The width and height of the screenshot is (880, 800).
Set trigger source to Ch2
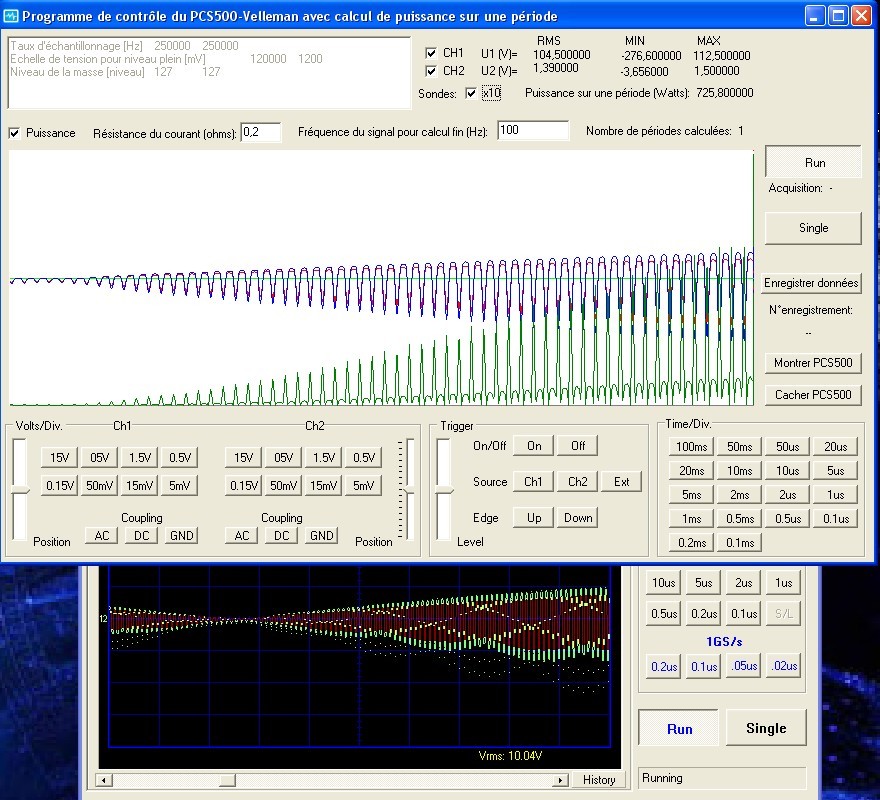(x=578, y=482)
